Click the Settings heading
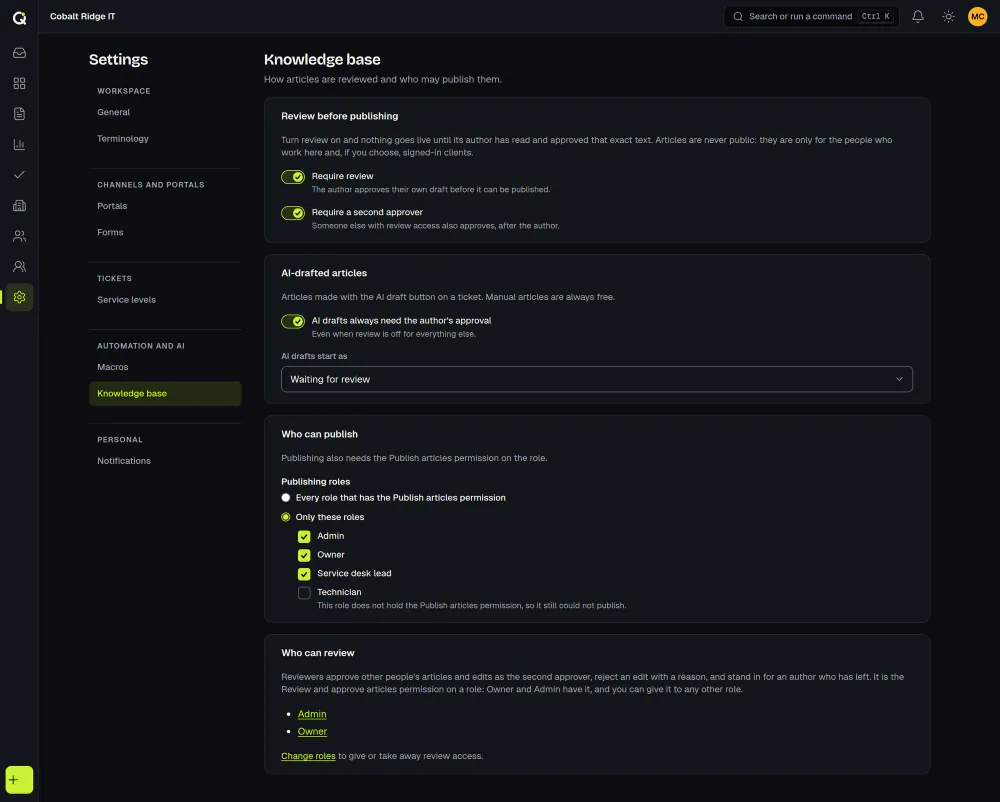 click(x=119, y=59)
